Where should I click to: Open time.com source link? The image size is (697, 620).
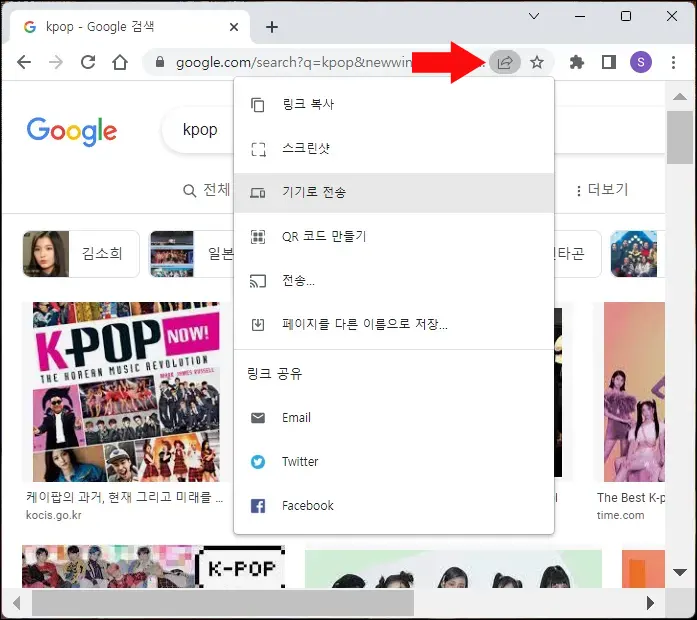[x=620, y=516]
